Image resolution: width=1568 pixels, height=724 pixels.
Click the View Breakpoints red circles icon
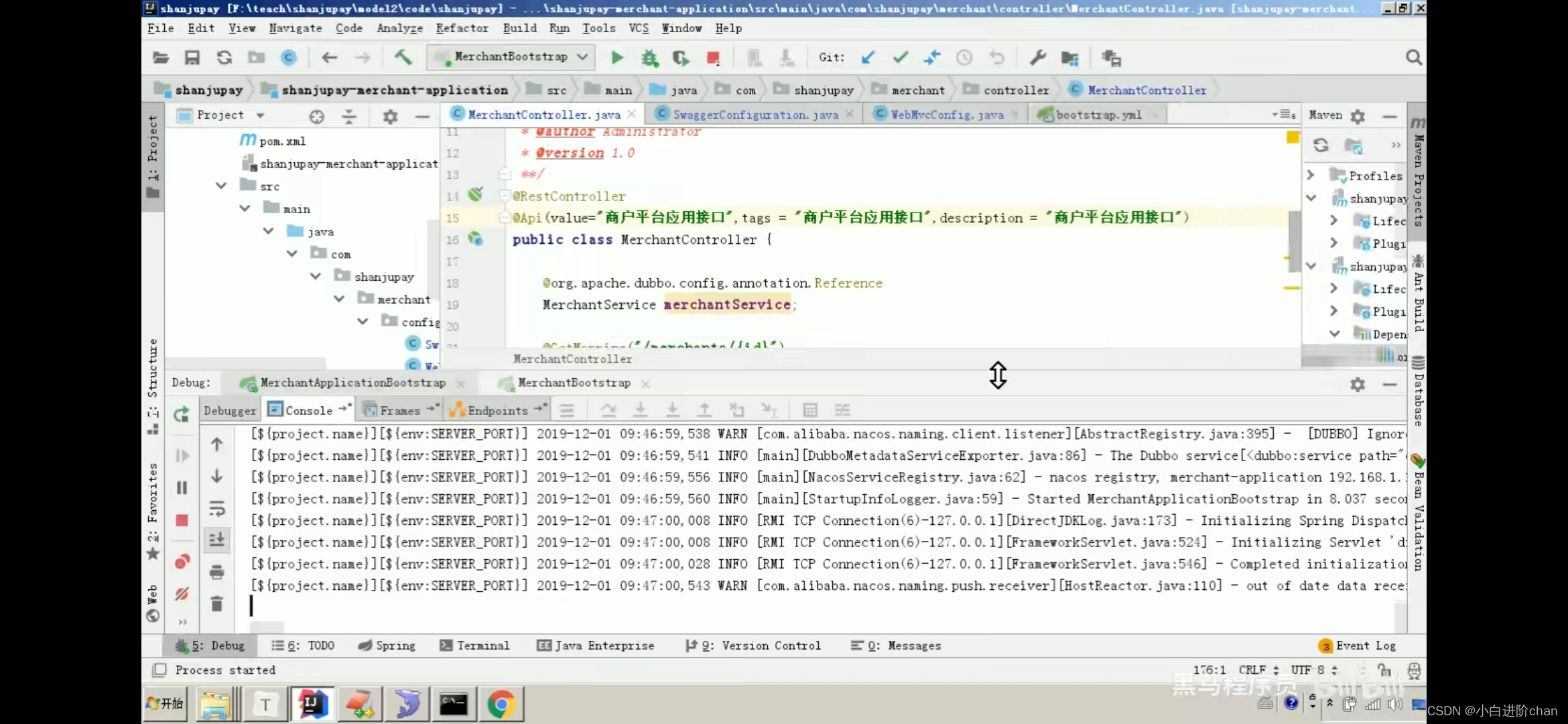click(x=182, y=561)
